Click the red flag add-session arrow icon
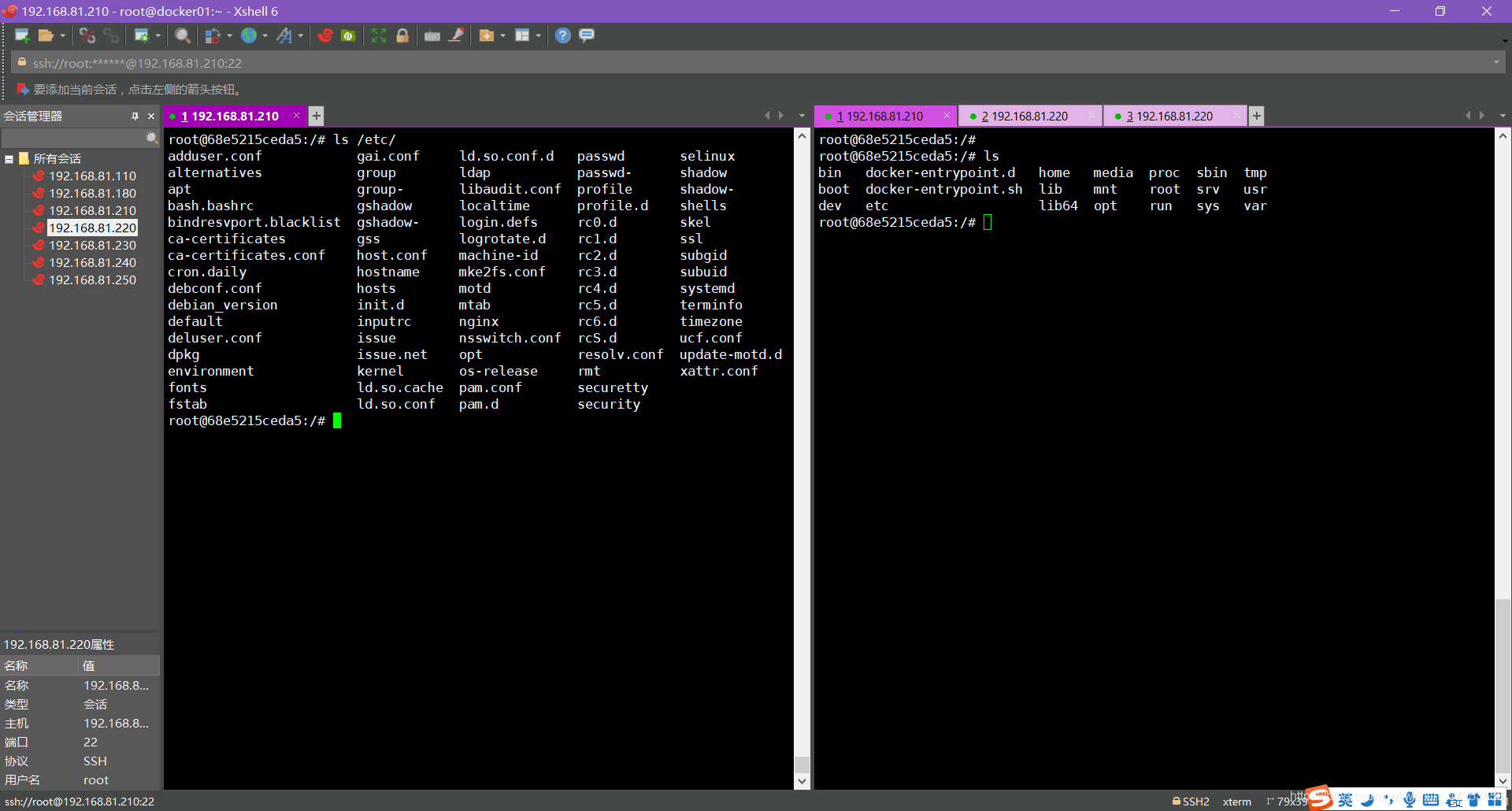 tap(23, 89)
